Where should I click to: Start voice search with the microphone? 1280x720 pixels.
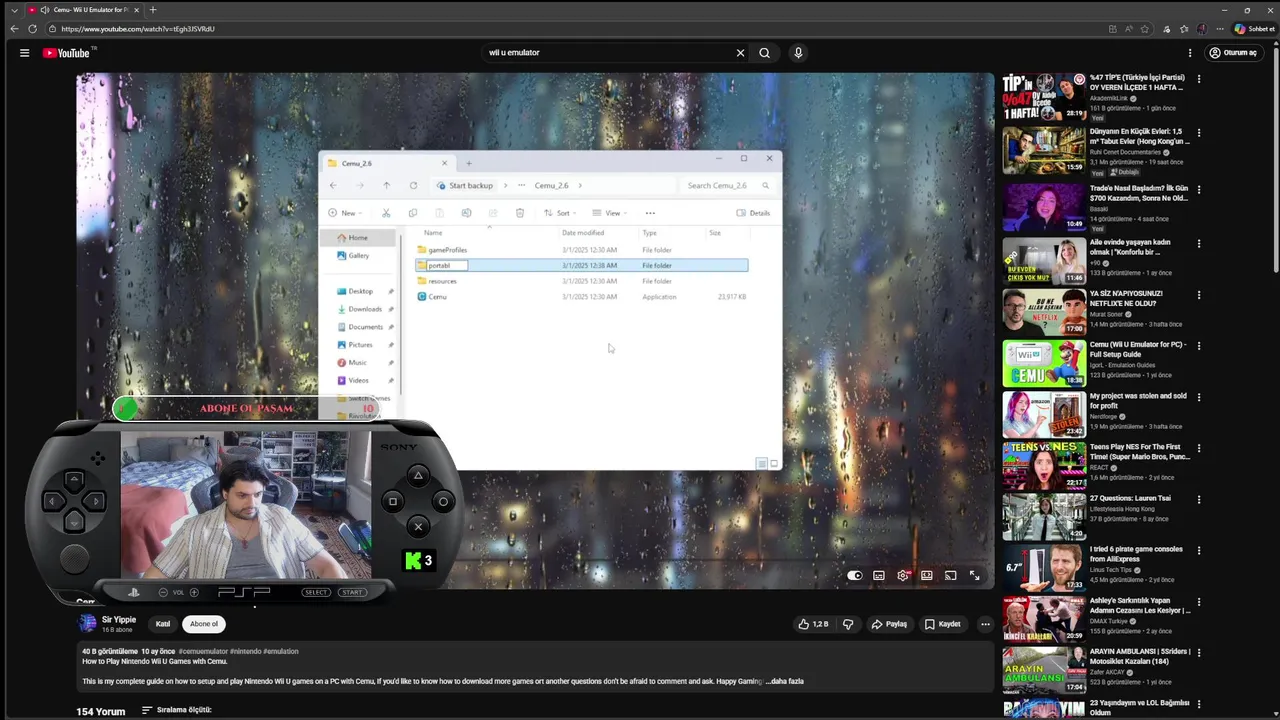[798, 53]
